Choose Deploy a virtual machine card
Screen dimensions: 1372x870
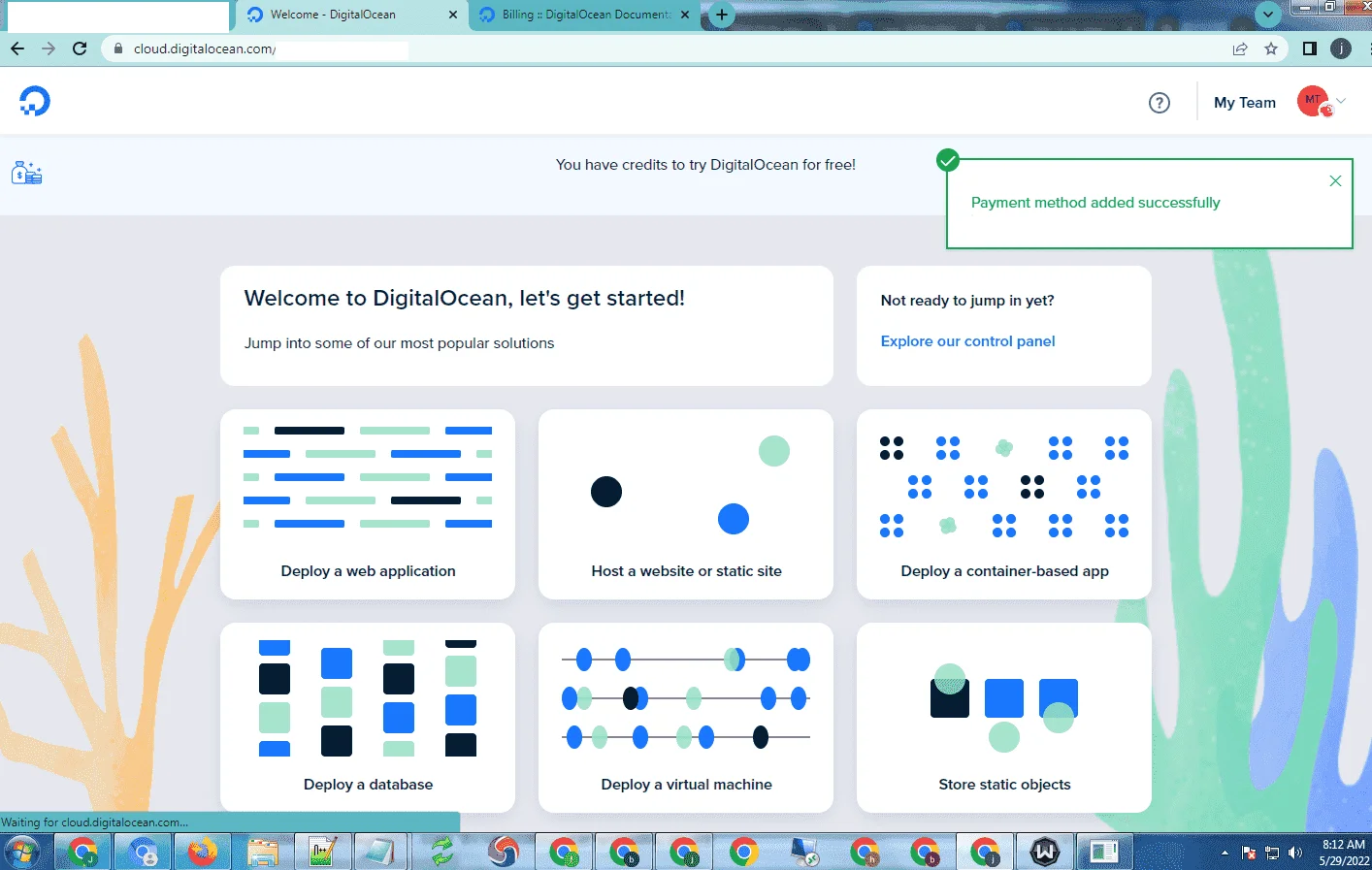click(686, 718)
